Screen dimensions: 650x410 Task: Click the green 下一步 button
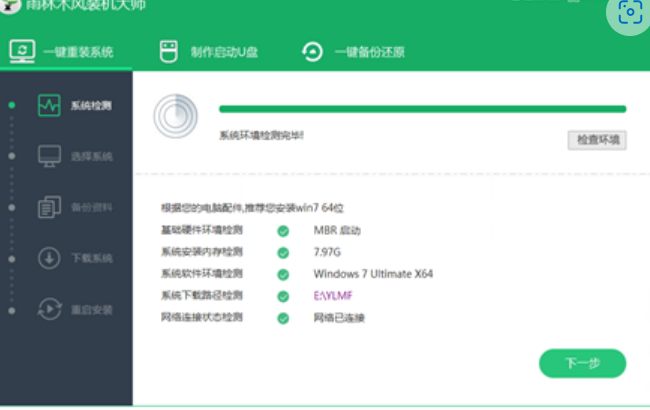[x=582, y=363]
